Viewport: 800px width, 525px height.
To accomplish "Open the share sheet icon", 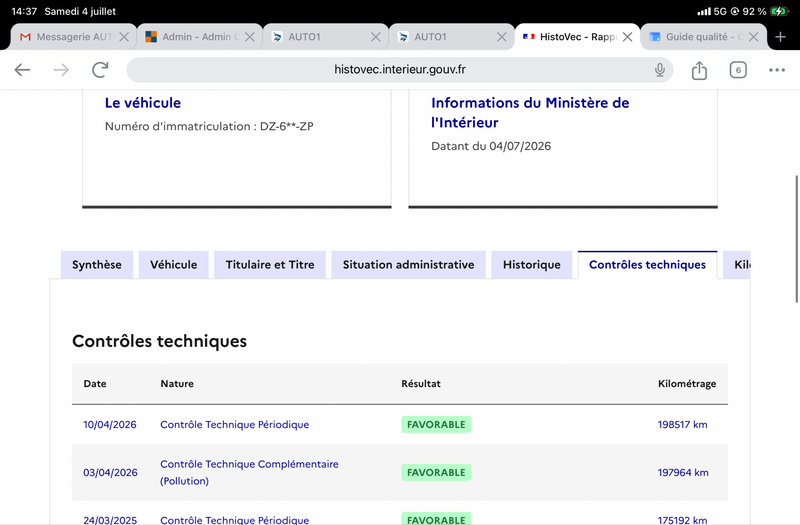I will (x=699, y=70).
